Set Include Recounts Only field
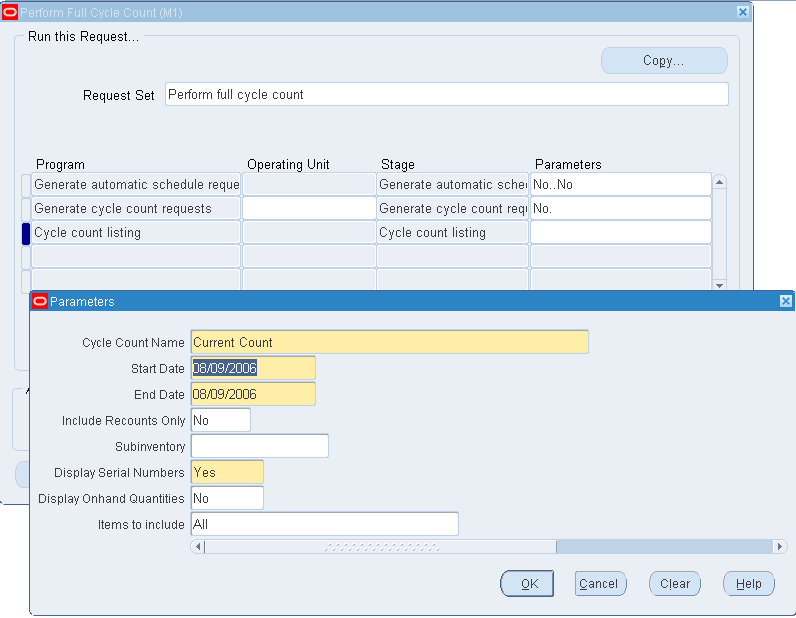This screenshot has height=618, width=796. (221, 420)
